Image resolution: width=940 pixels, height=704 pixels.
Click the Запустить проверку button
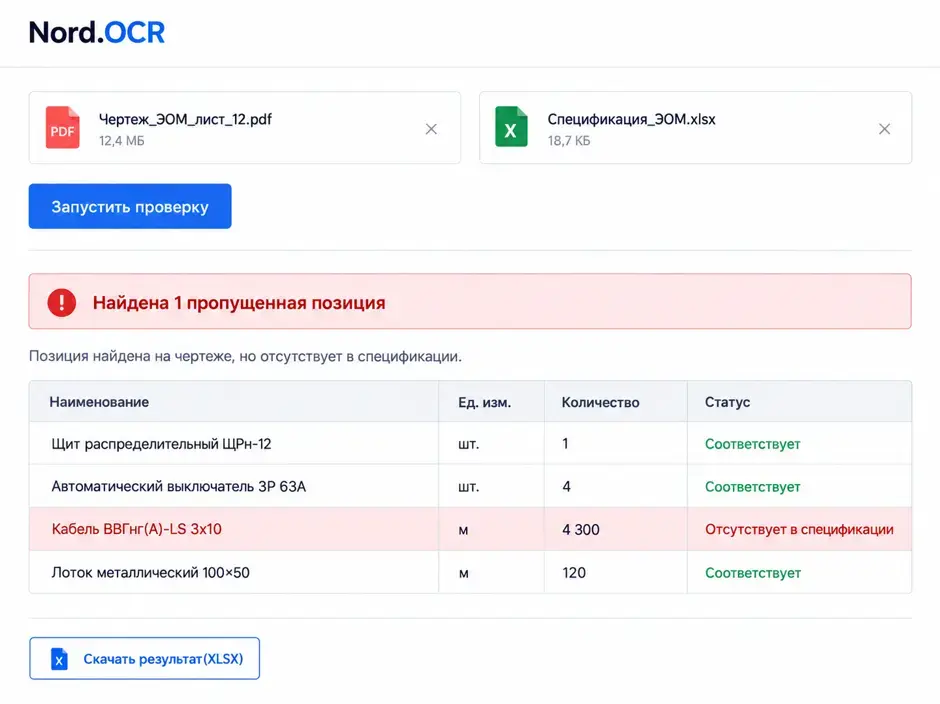[x=130, y=206]
